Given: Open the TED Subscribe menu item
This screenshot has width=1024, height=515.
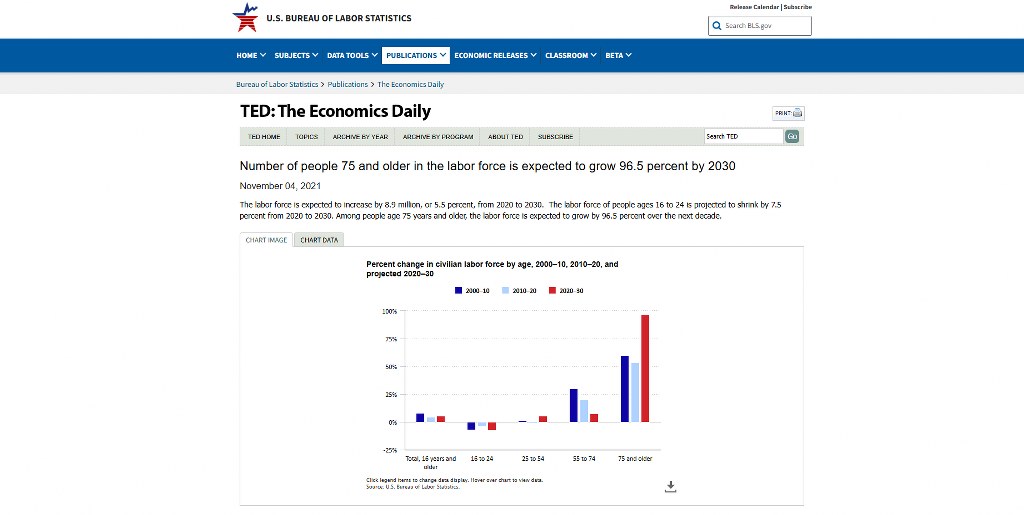Looking at the screenshot, I should point(555,136).
